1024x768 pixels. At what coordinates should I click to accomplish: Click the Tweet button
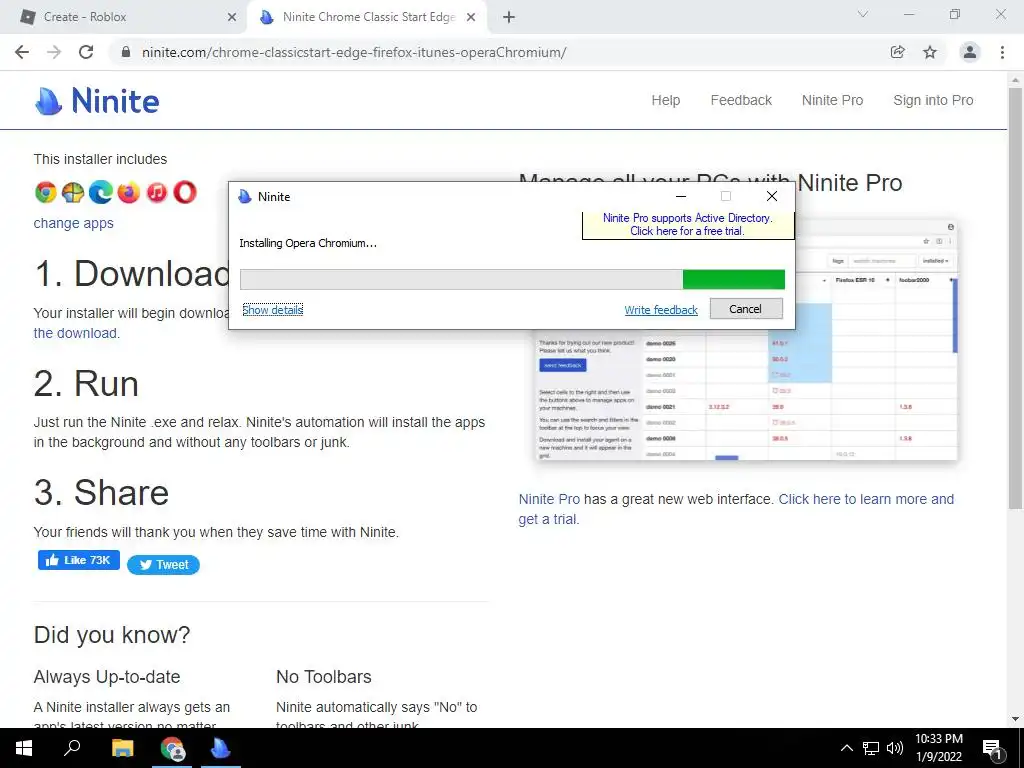(163, 565)
